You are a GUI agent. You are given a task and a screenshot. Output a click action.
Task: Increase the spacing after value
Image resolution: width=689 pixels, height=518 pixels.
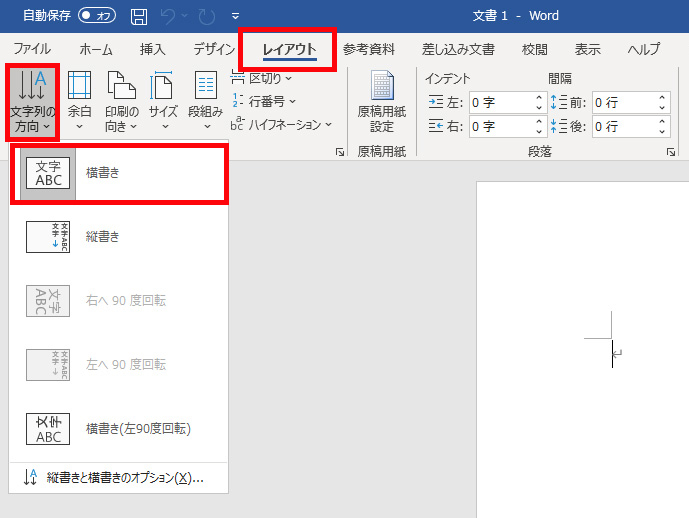click(x=663, y=122)
